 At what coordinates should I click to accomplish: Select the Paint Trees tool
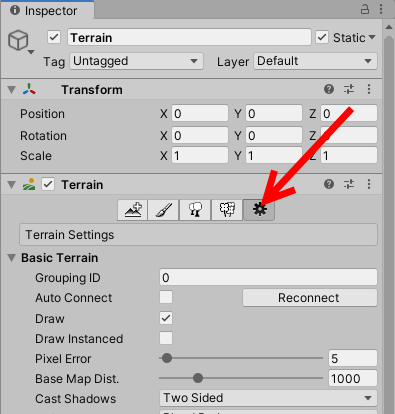[195, 210]
